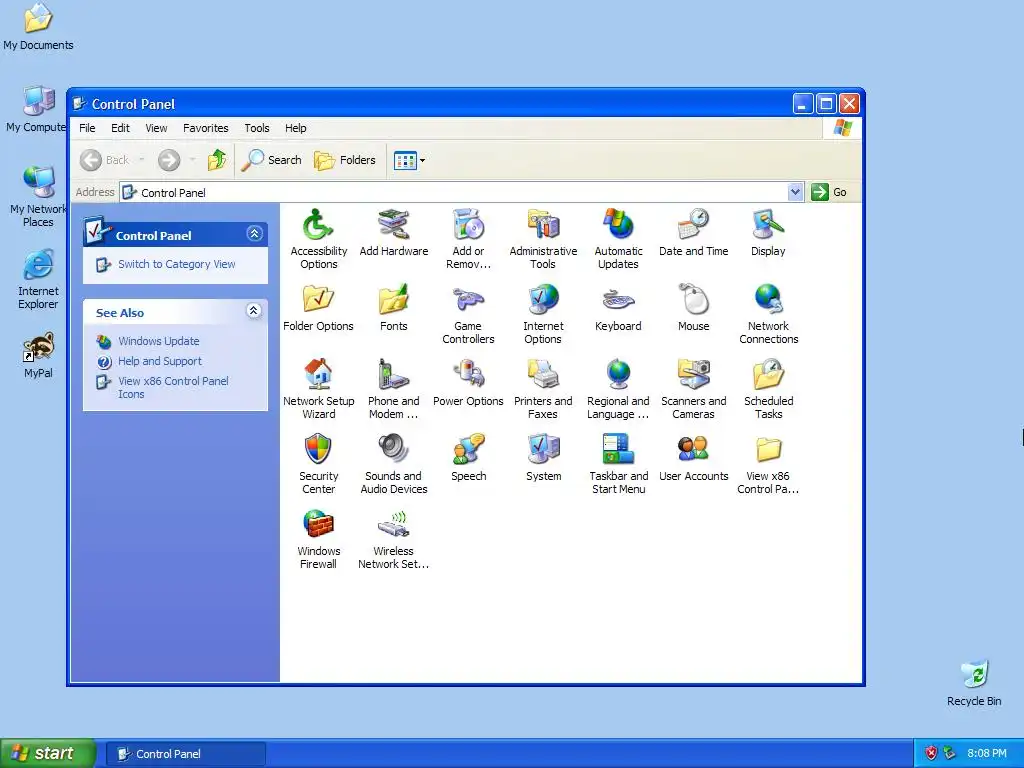Viewport: 1024px width, 768px height.
Task: Select Control Panel taskbar button
Action: (186, 754)
